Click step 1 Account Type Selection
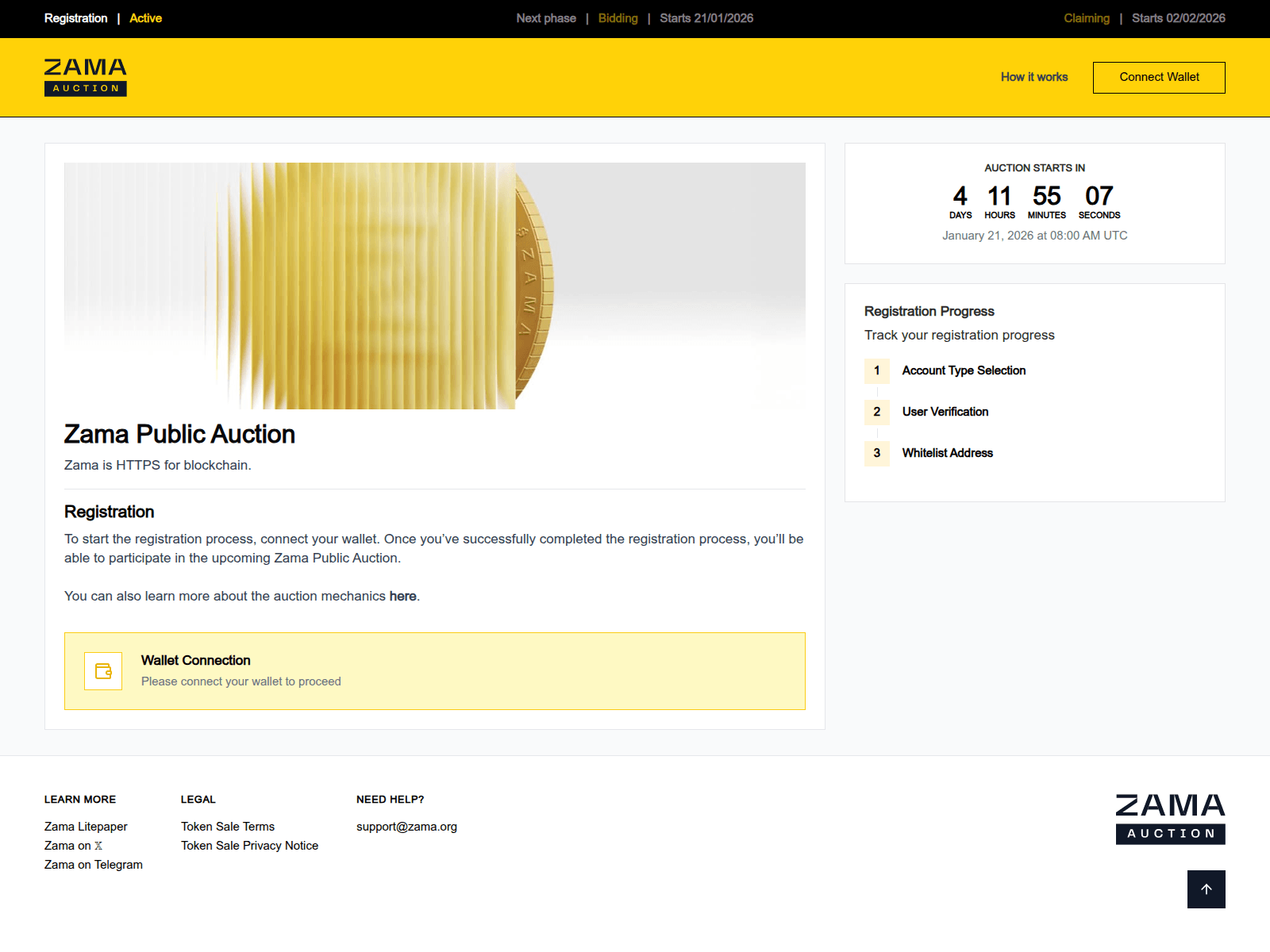Image resolution: width=1270 pixels, height=952 pixels. (x=945, y=370)
